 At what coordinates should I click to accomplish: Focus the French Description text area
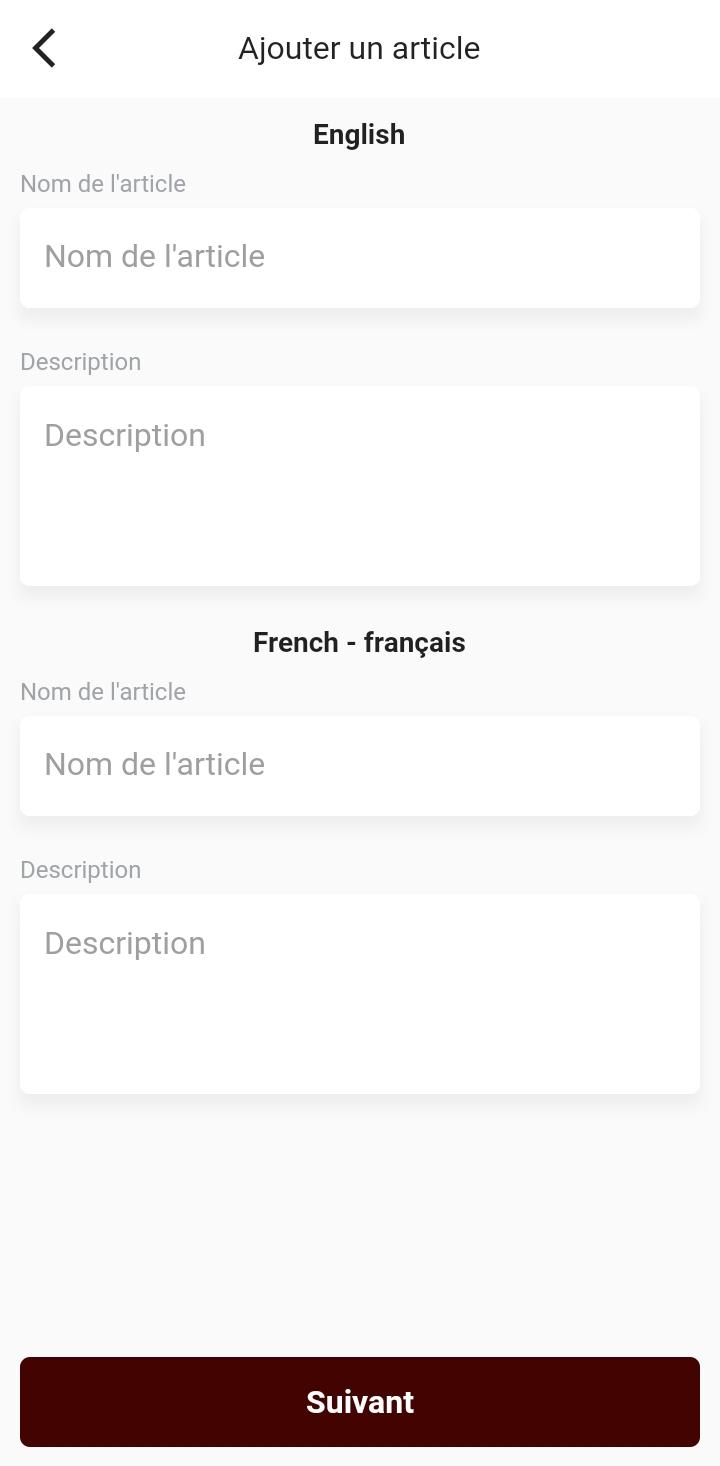click(x=360, y=994)
